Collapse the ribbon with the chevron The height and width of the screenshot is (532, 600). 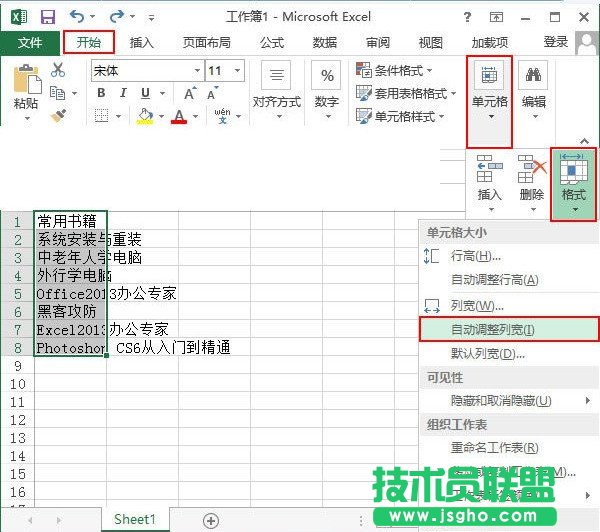point(584,141)
